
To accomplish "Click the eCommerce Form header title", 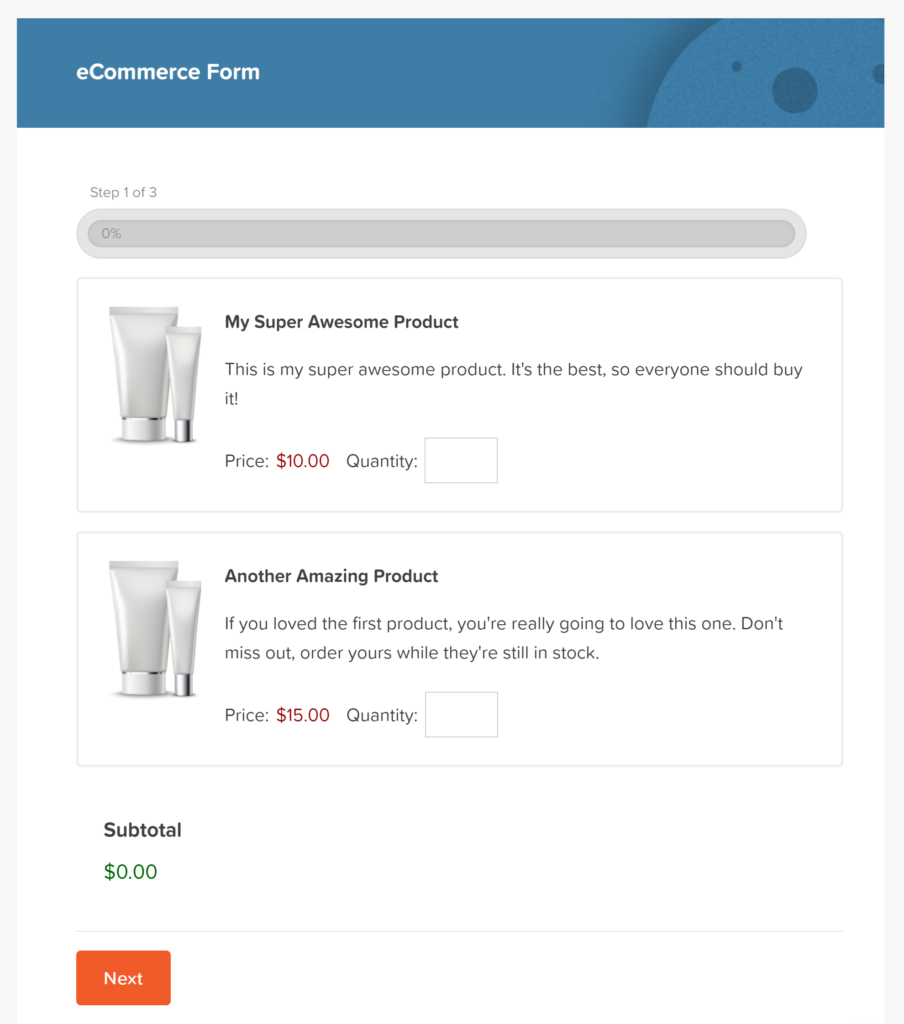I will [168, 72].
